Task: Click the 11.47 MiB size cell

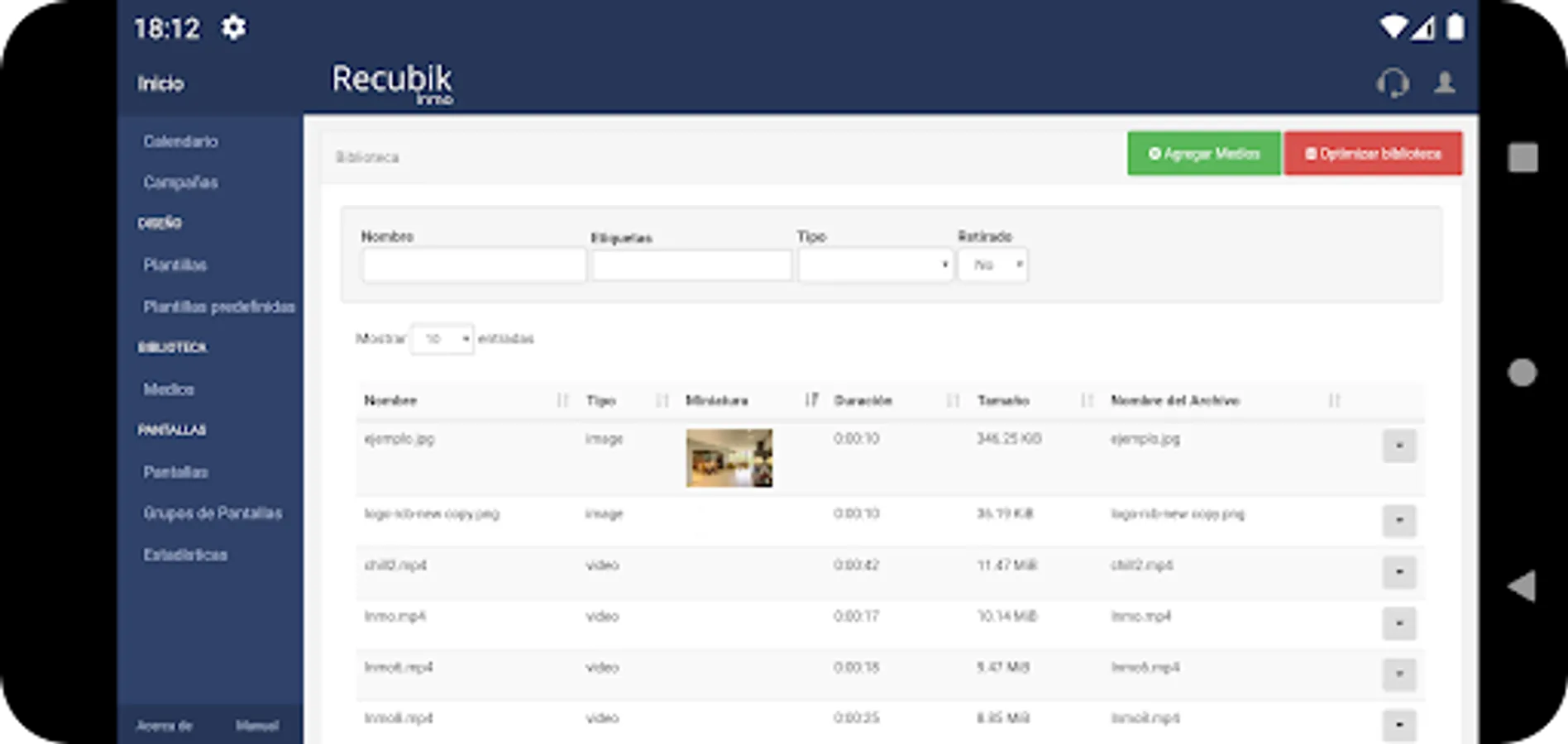Action: pyautogui.click(x=1007, y=565)
